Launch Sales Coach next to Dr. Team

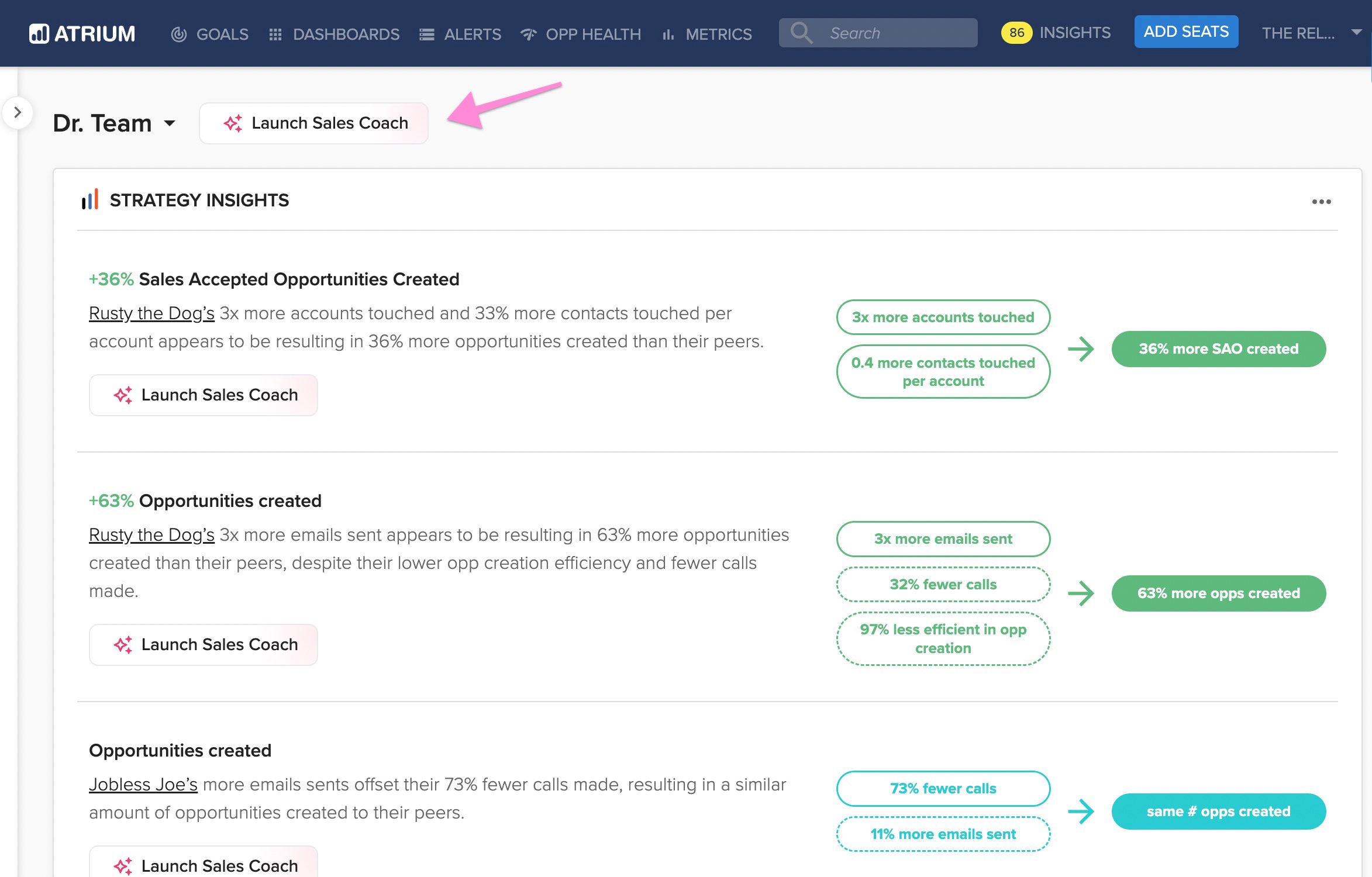tap(313, 123)
